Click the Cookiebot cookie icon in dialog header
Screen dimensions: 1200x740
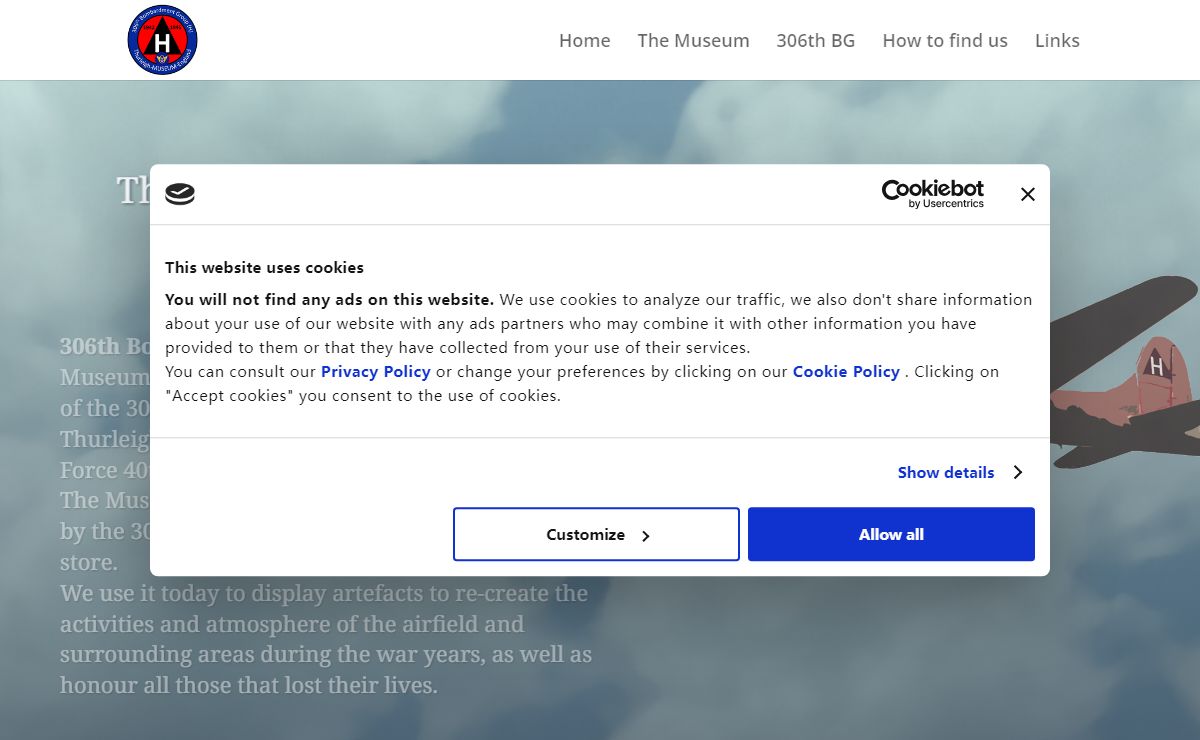click(180, 194)
